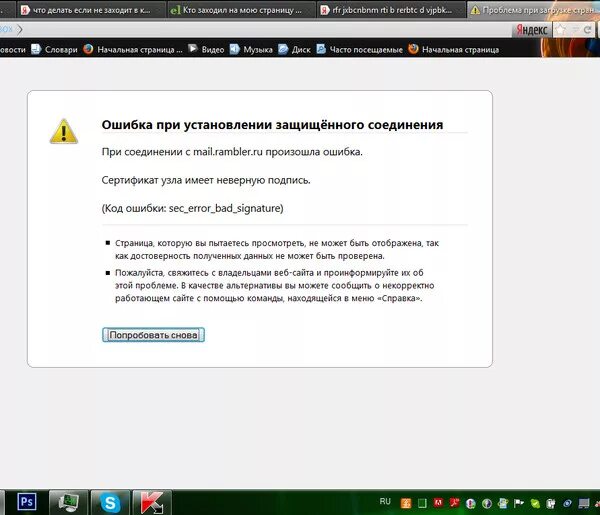Image resolution: width=600 pixels, height=515 pixels.
Task: Click the red Adobe tray icon
Action: coord(439,502)
